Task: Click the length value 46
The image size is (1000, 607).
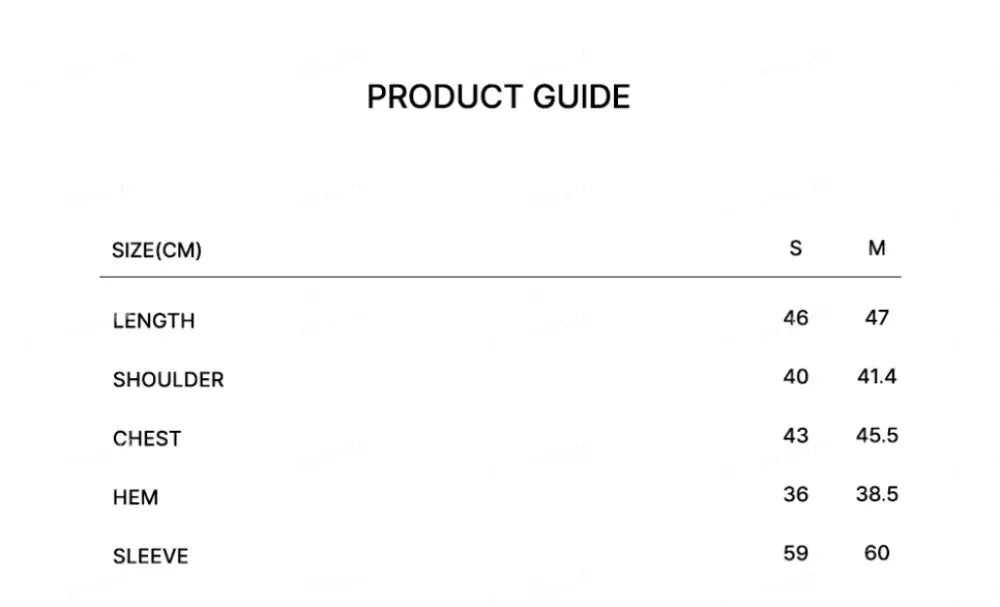Action: [x=796, y=318]
